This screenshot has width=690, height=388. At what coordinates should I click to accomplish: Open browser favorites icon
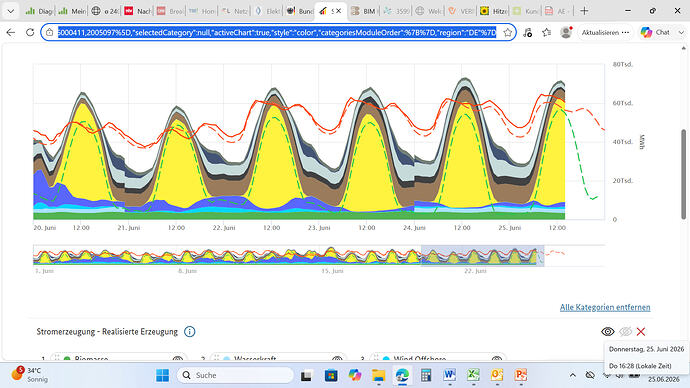click(547, 33)
